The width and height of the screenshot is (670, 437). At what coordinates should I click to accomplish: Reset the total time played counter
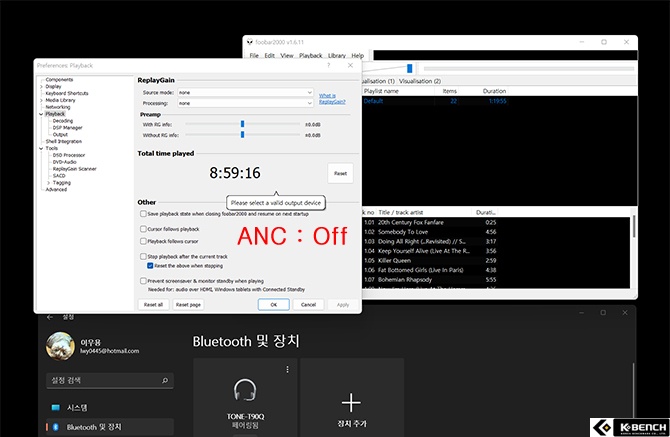click(x=341, y=173)
